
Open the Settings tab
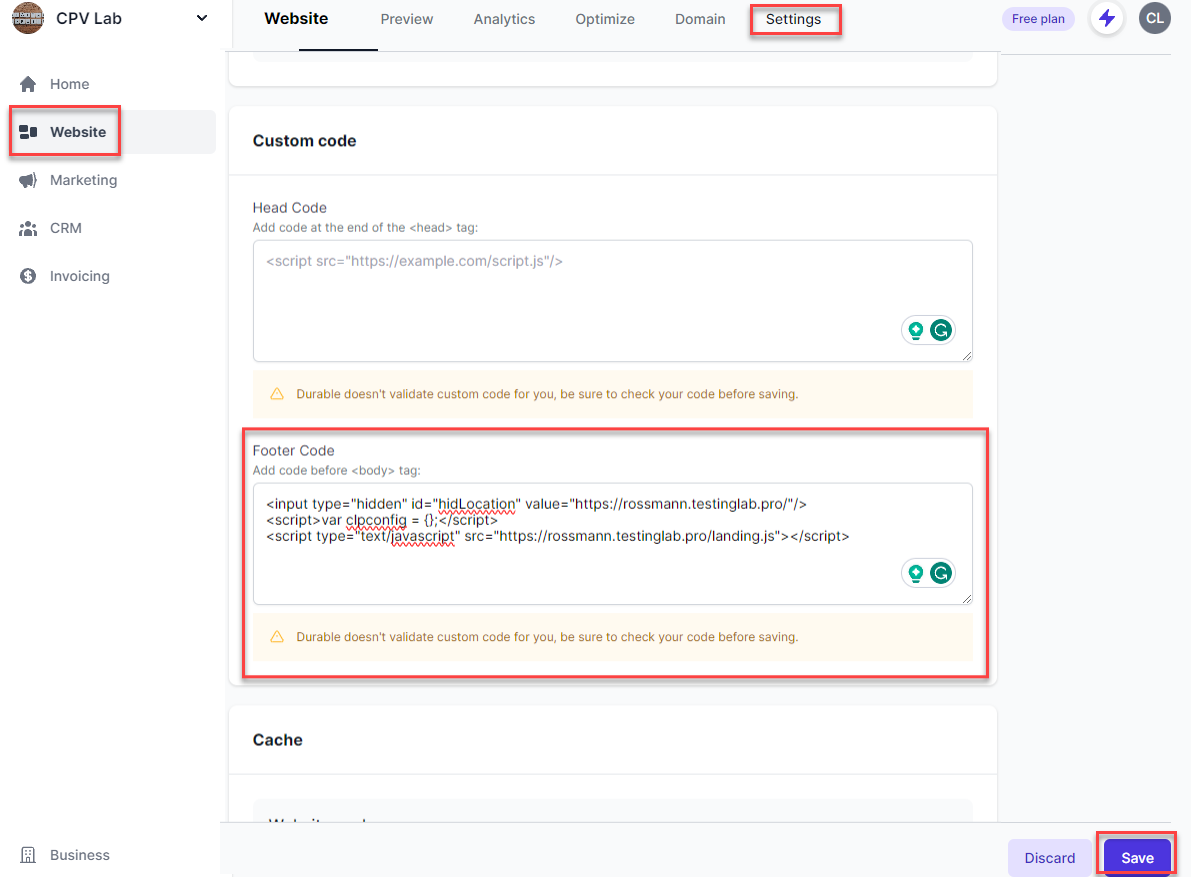click(793, 19)
